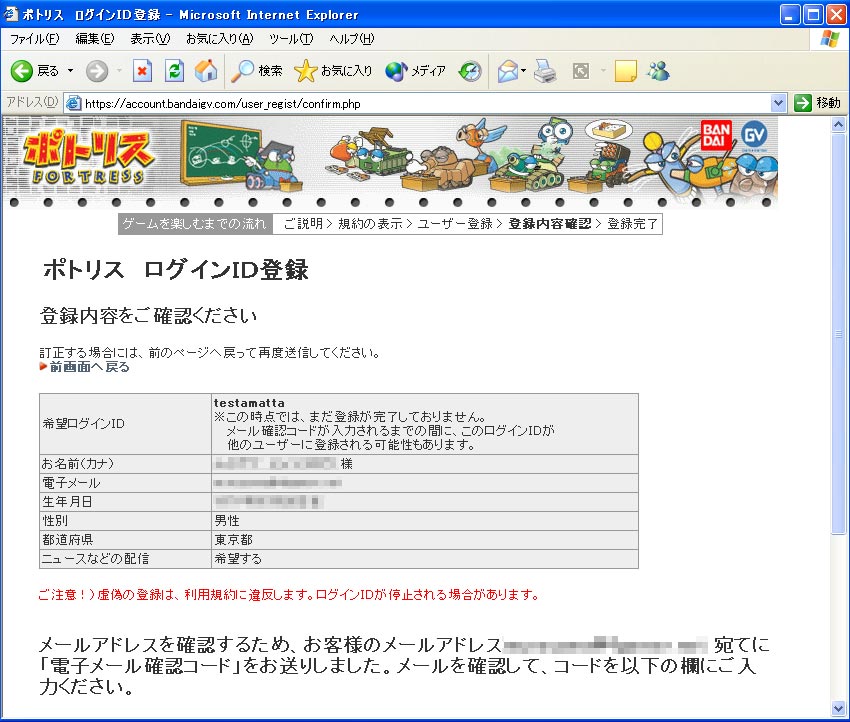Image resolution: width=850 pixels, height=722 pixels.
Task: Click the 登録完了 step
Action: pyautogui.click(x=632, y=224)
